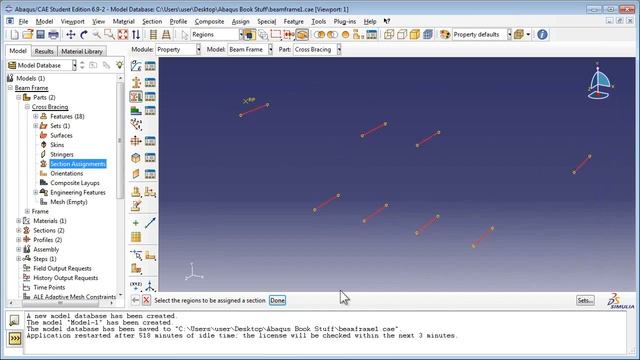Switch to the Results tab
This screenshot has height=360, width=640.
pyautogui.click(x=44, y=51)
